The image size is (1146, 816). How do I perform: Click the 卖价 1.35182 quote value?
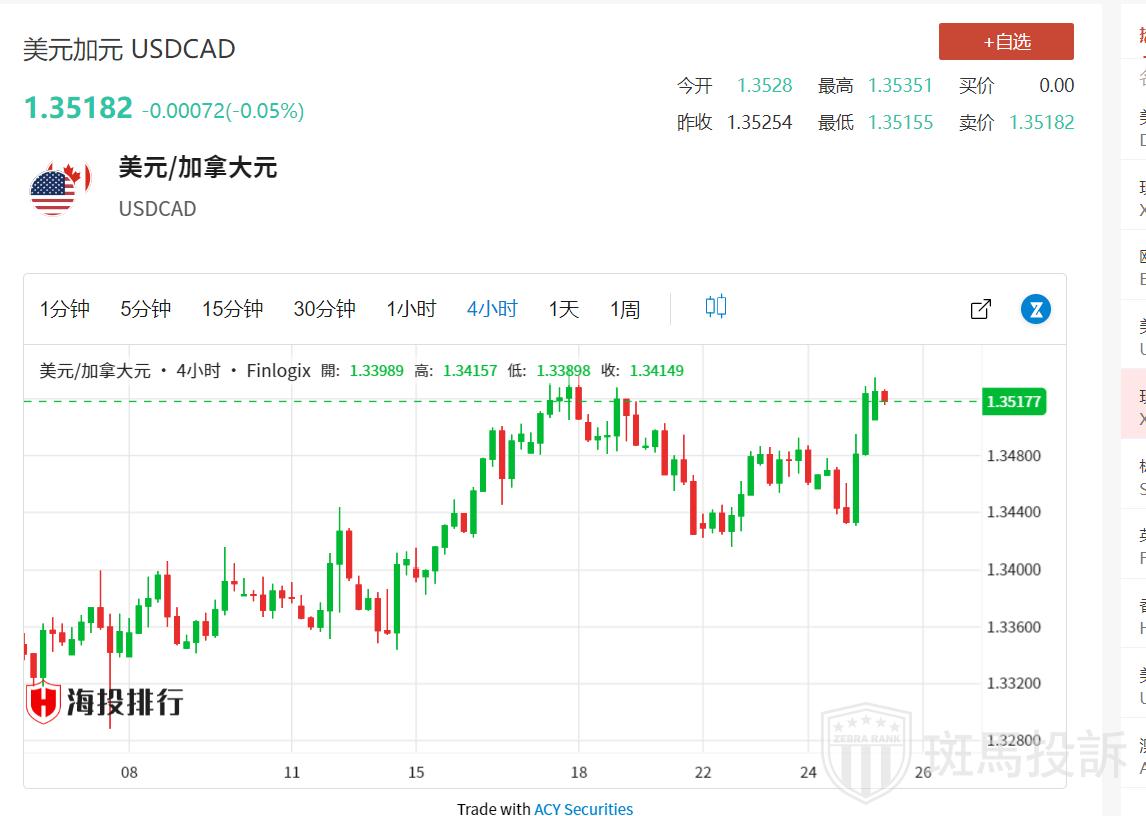coord(1041,122)
